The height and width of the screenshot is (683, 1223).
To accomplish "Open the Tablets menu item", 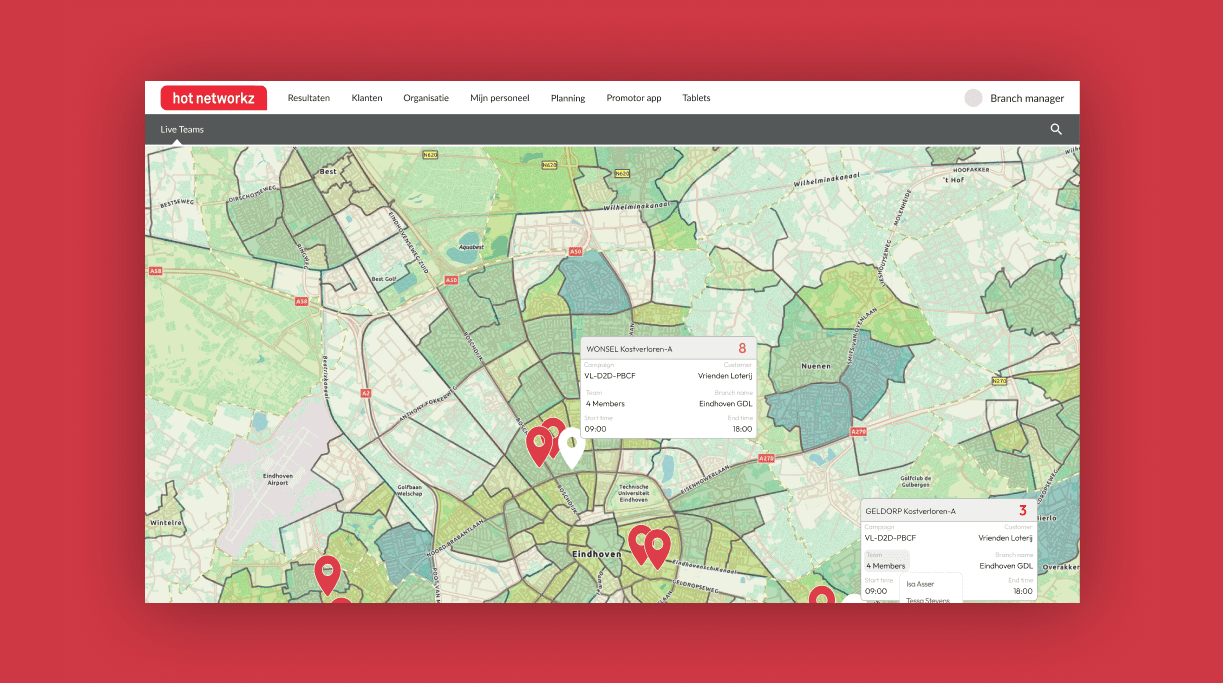I will (x=696, y=98).
